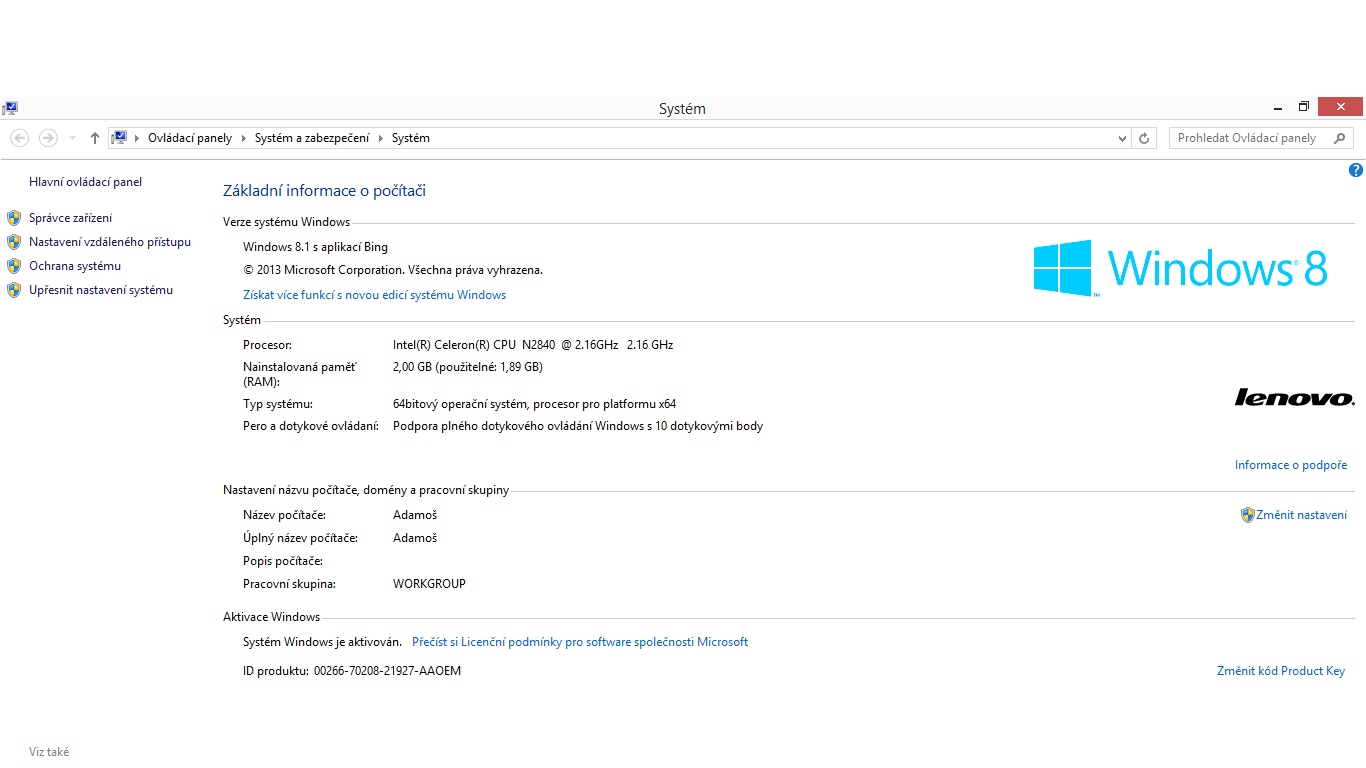This screenshot has height=768, width=1366.
Task: Expand the chevron after Ovládací panely
Action: coord(242,138)
